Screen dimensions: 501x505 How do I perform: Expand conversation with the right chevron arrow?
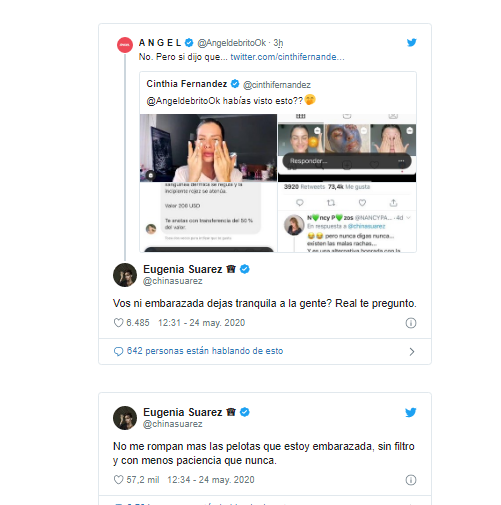coord(412,352)
